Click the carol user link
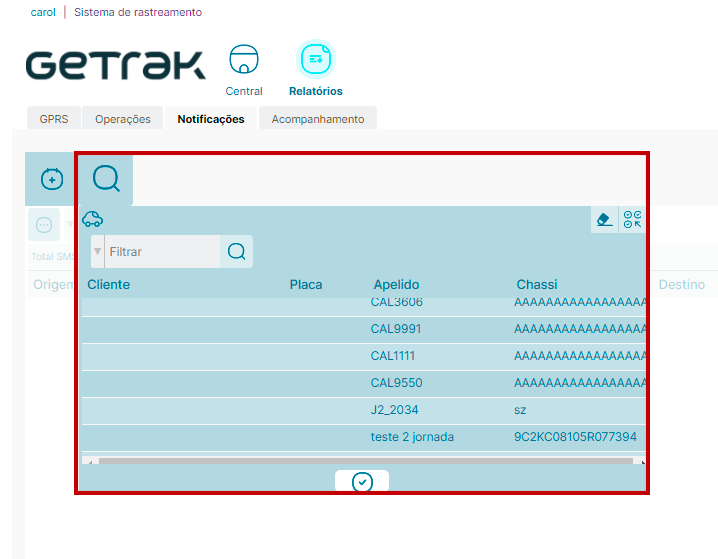 click(x=43, y=12)
